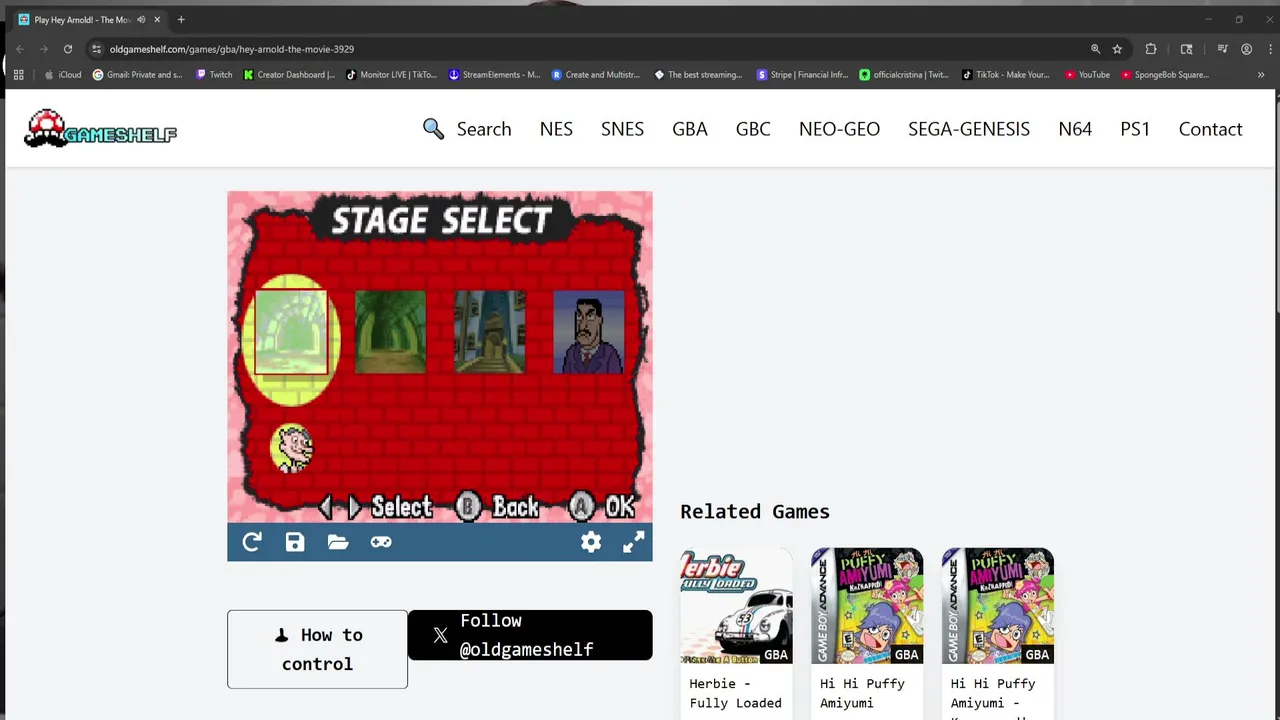Screen dimensions: 1280x720
Task: Open The best streaming bookmark
Action: pyautogui.click(x=698, y=75)
